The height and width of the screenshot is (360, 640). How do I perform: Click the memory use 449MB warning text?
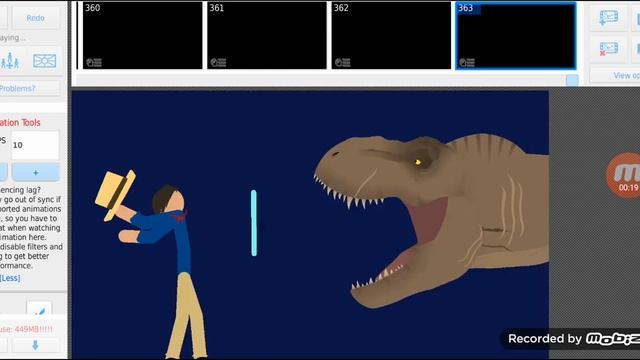(x=27, y=329)
